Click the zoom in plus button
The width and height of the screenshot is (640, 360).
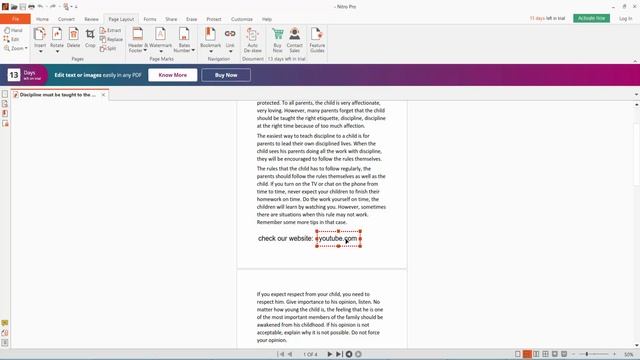pos(614,354)
